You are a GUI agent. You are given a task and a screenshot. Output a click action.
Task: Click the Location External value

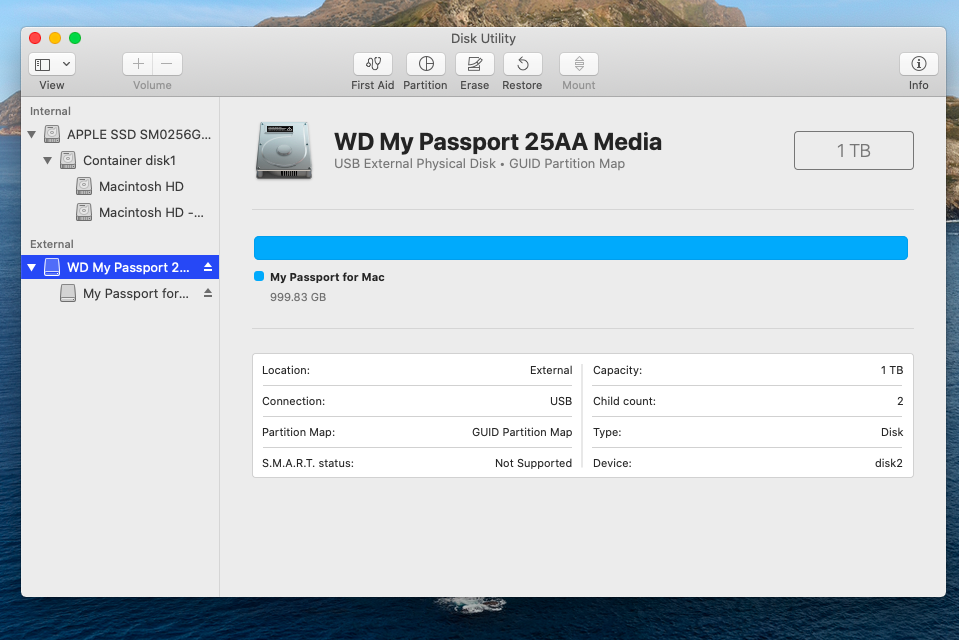pyautogui.click(x=551, y=370)
